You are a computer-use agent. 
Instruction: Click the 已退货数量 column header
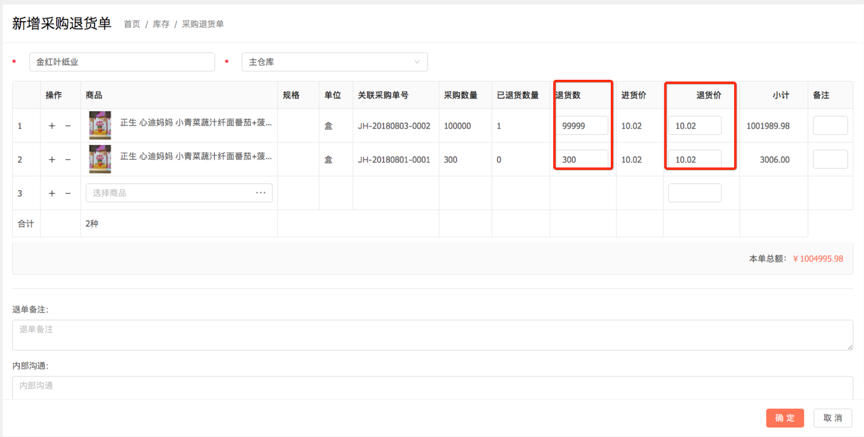(517, 95)
